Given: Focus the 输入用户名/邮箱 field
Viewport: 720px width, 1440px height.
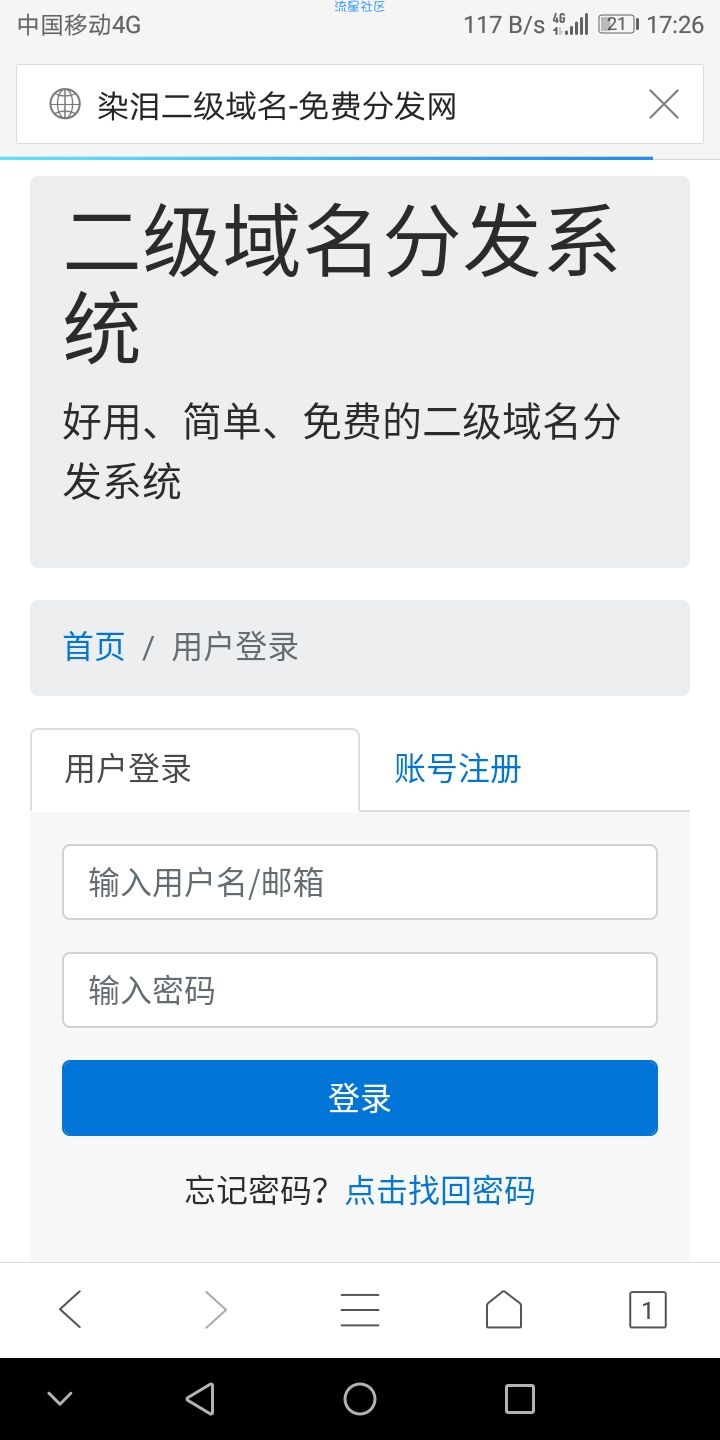Looking at the screenshot, I should pyautogui.click(x=360, y=882).
